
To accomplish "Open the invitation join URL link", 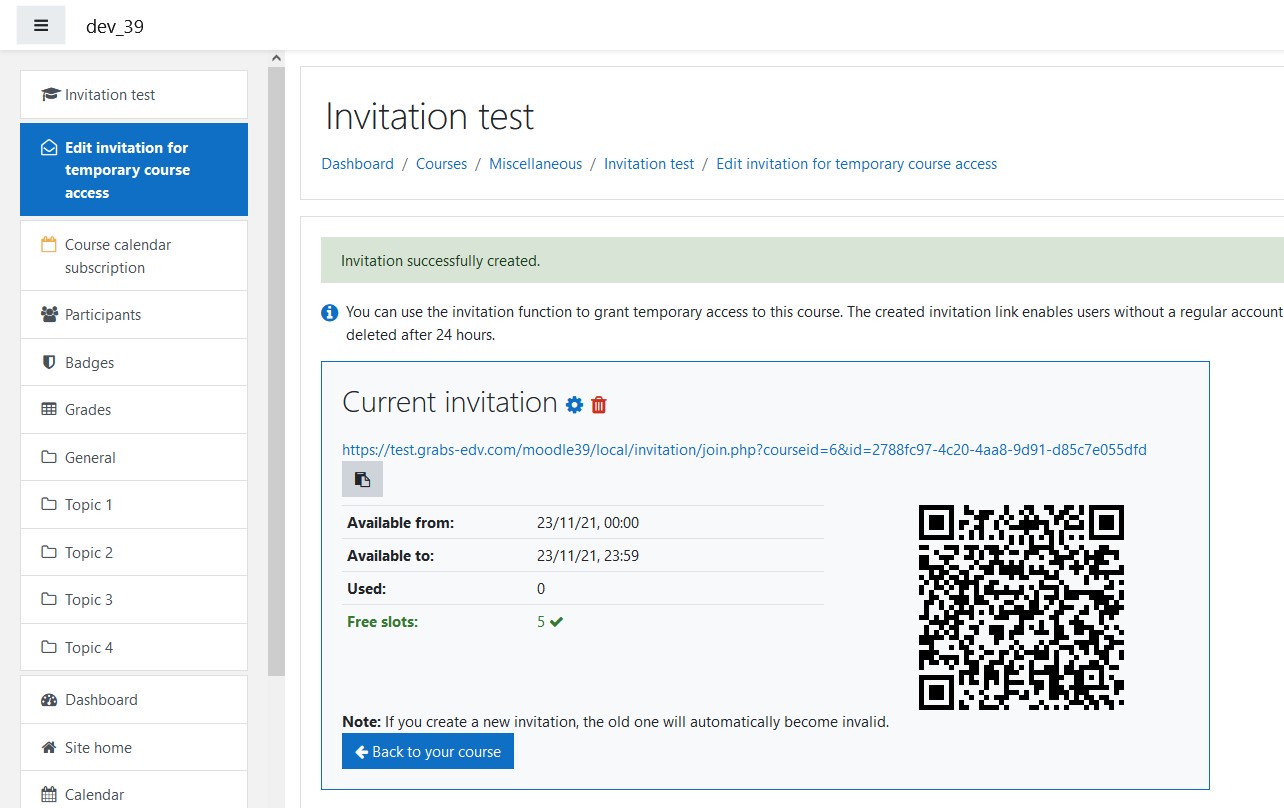I will click(x=744, y=450).
